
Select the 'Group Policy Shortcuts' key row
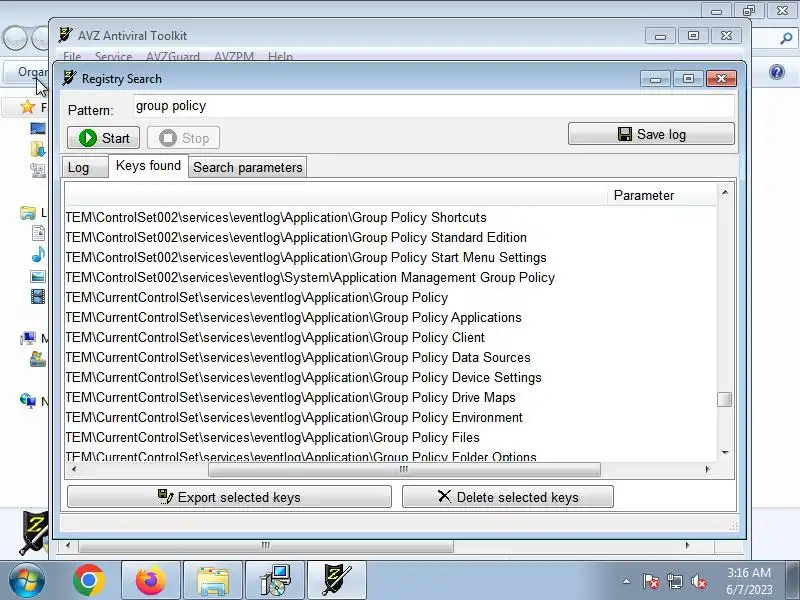coord(390,217)
